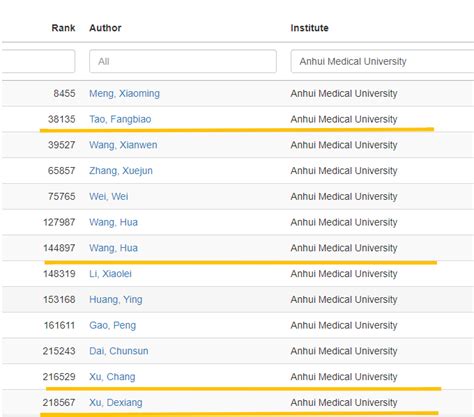
Task: Open author link Gao, Peng
Action: click(112, 325)
